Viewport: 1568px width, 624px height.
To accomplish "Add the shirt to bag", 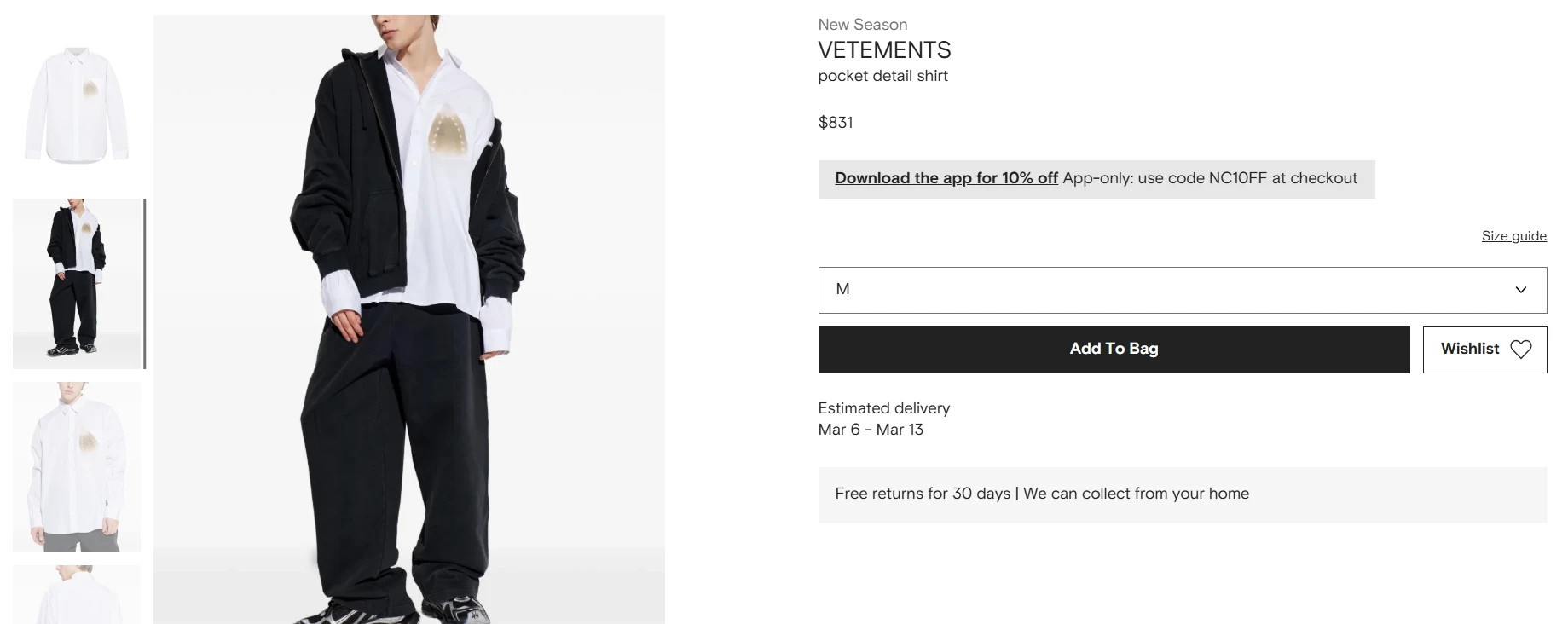I will coord(1114,349).
